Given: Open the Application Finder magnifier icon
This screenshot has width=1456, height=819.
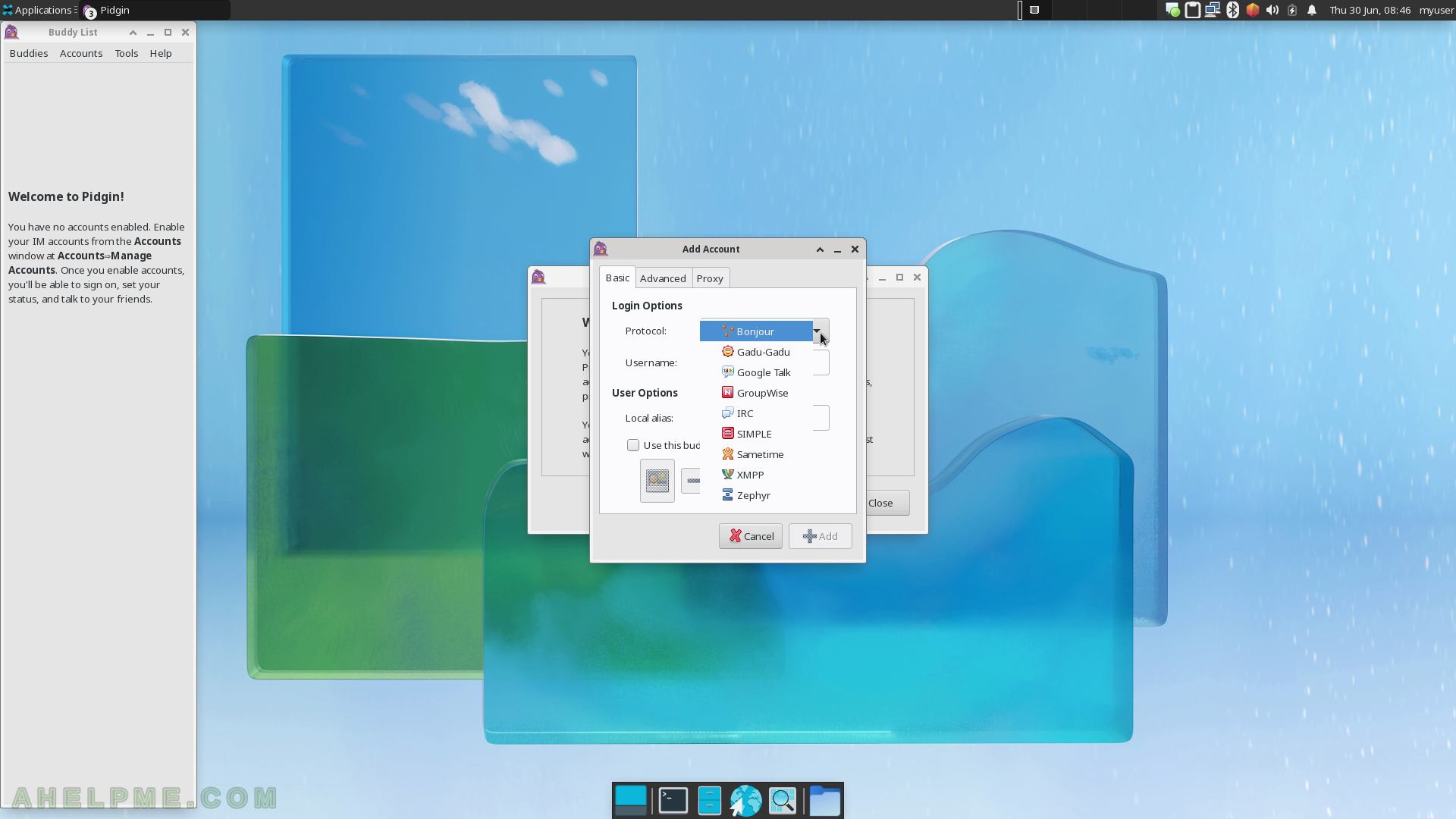Looking at the screenshot, I should pos(783,801).
